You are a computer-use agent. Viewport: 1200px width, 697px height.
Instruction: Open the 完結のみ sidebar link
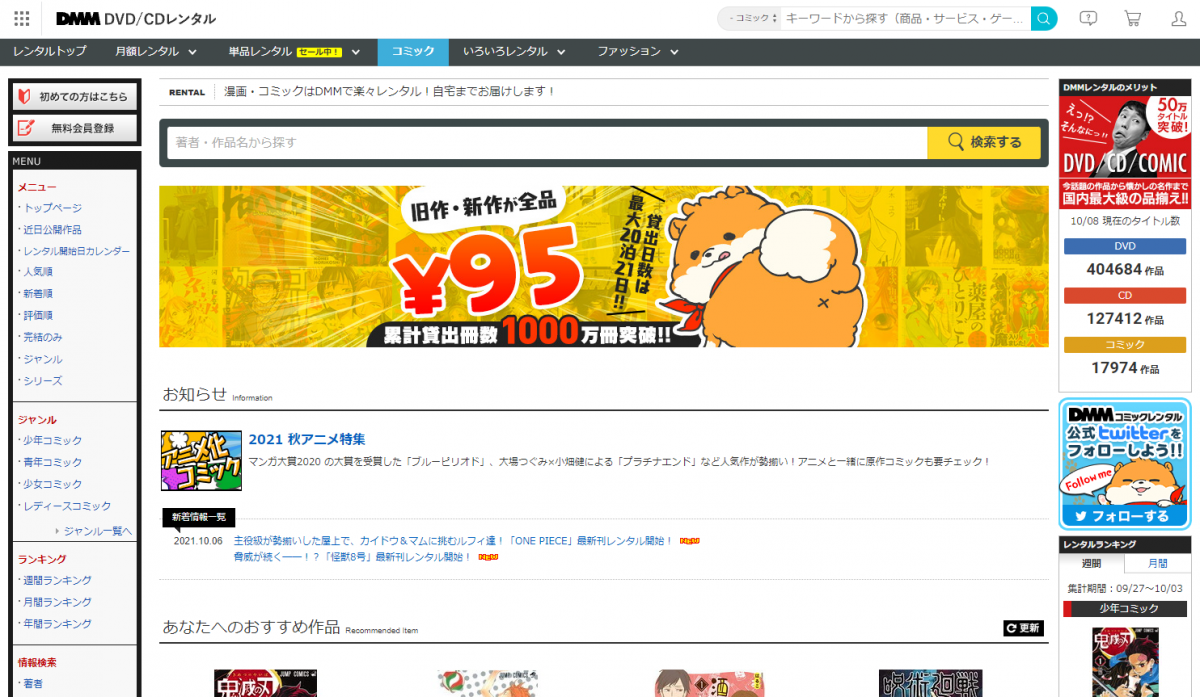click(43, 337)
